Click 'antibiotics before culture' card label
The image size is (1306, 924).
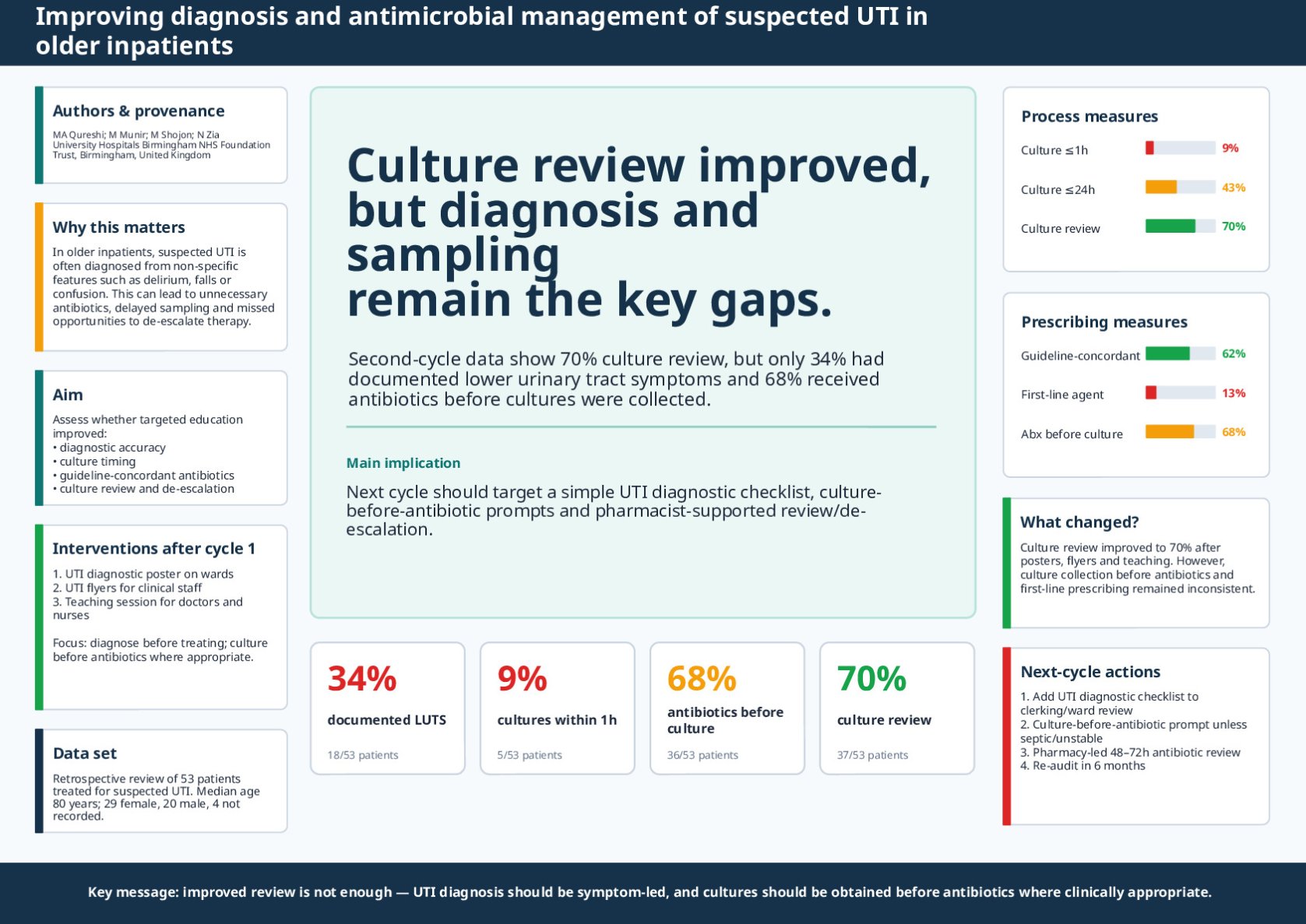725,720
